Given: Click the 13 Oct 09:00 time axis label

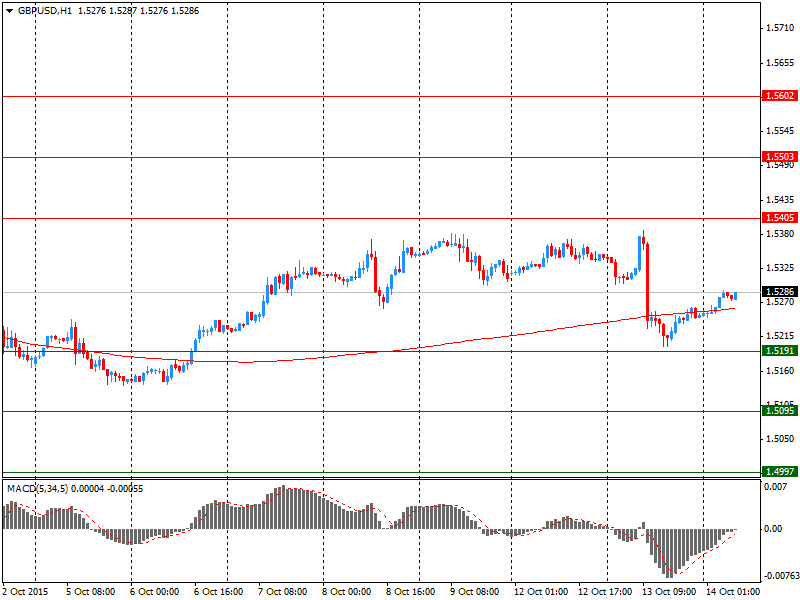Looking at the screenshot, I should click(x=669, y=592).
